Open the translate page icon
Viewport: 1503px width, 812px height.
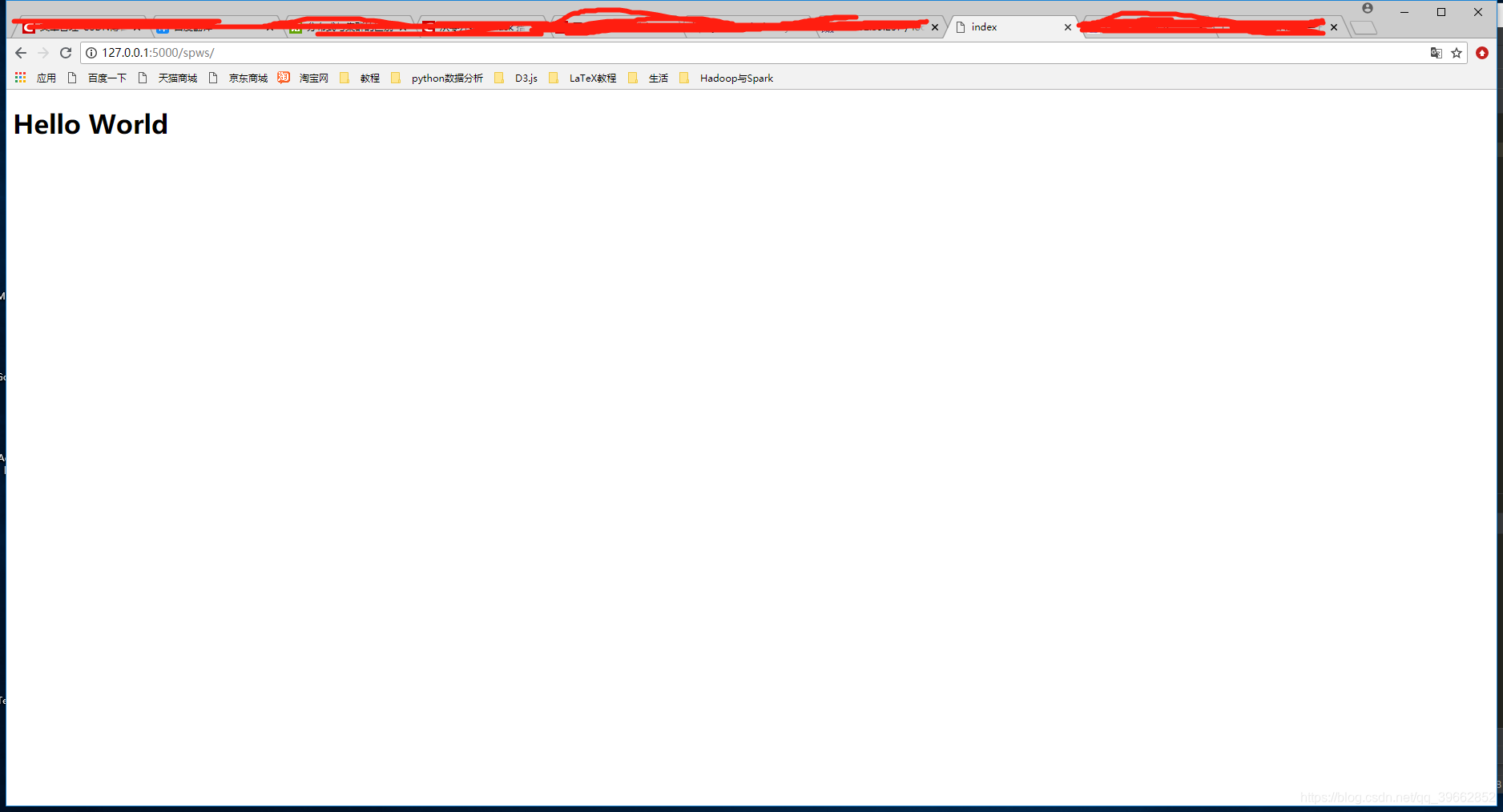pos(1436,53)
